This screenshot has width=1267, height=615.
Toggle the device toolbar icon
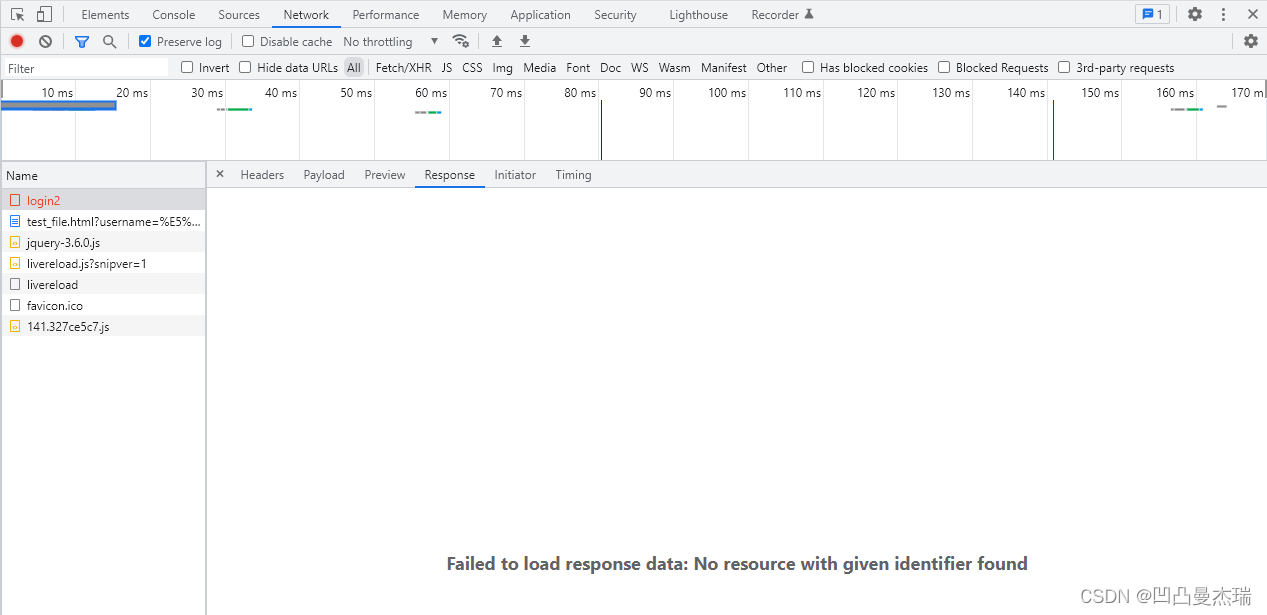[x=44, y=15]
